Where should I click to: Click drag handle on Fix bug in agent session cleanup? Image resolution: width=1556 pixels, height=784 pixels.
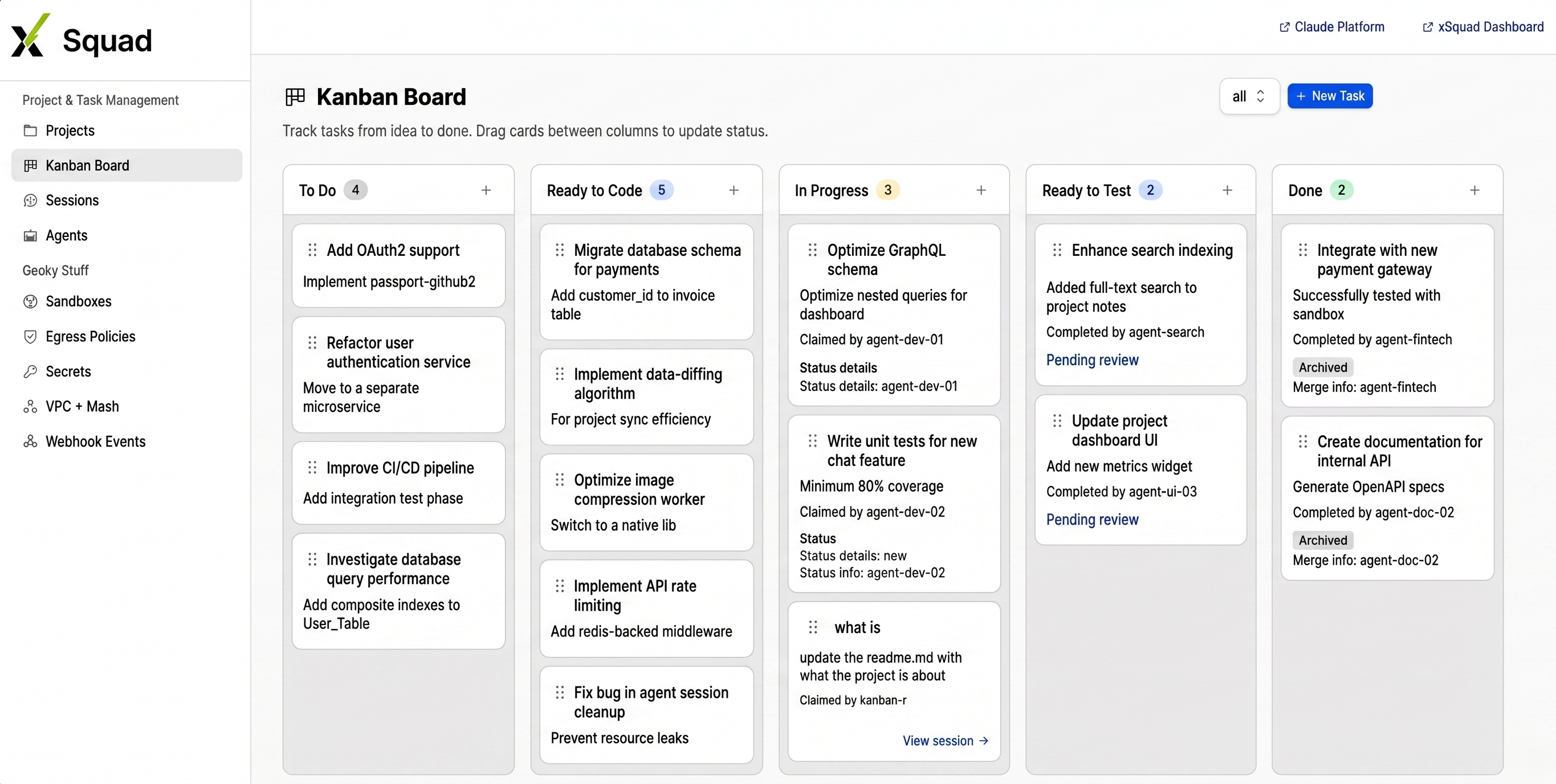[x=560, y=692]
